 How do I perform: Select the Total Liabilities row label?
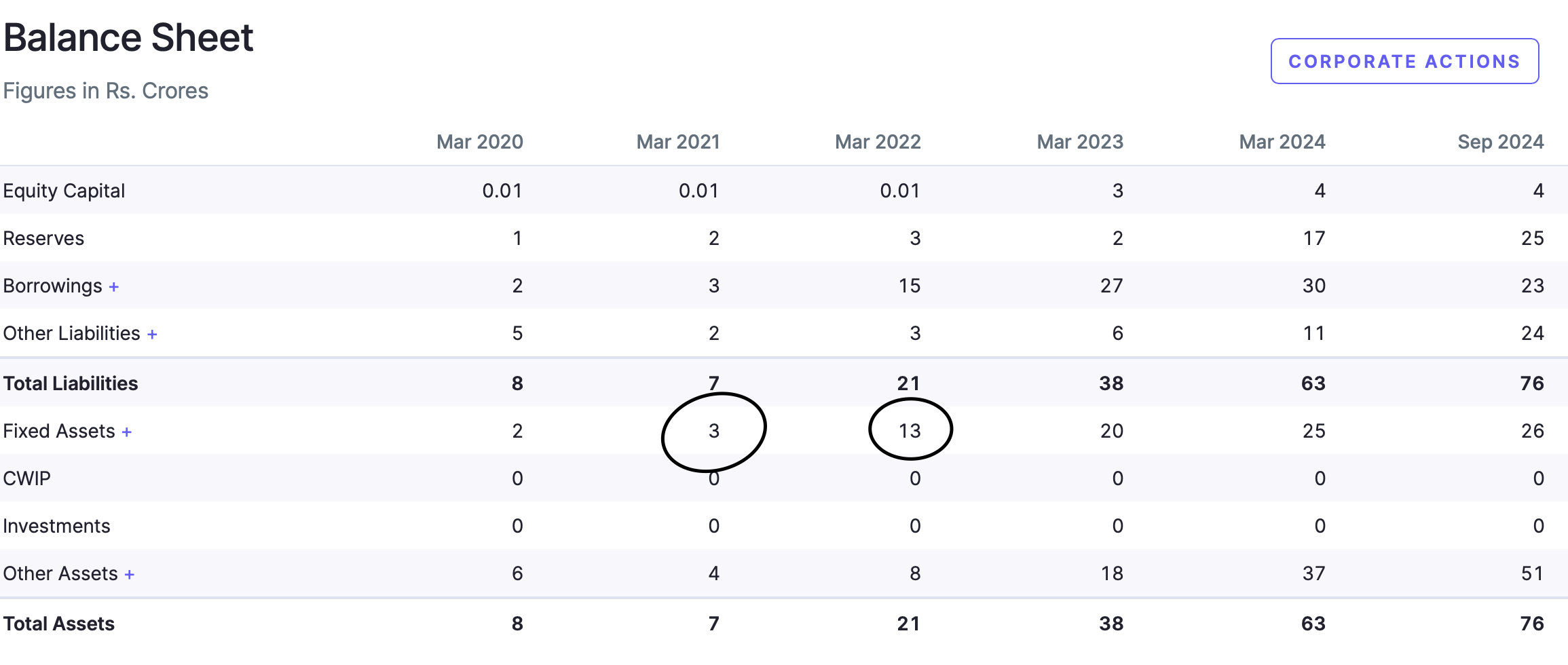[x=71, y=383]
